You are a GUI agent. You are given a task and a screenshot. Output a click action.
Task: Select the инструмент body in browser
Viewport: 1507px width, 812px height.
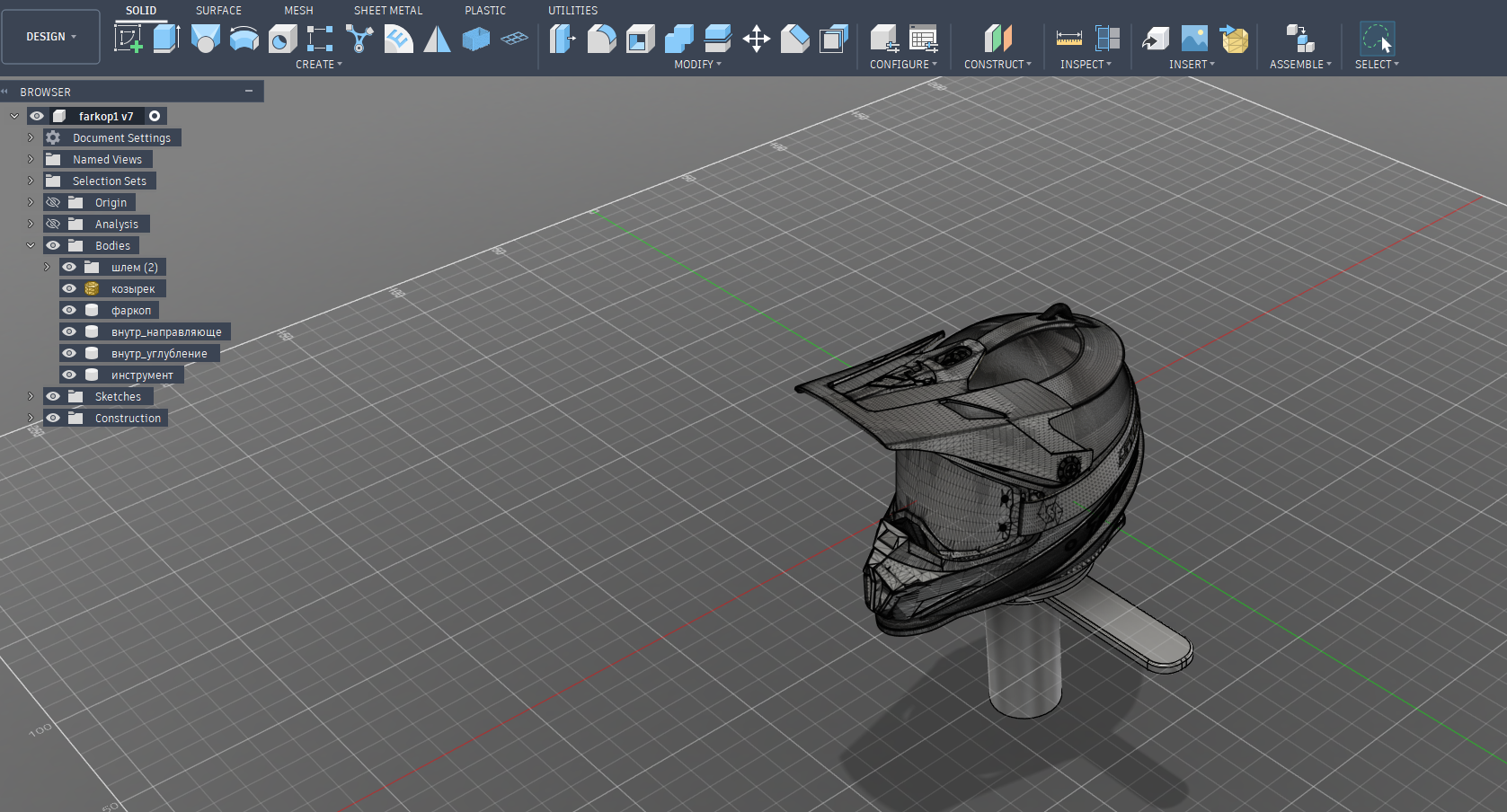[142, 375]
